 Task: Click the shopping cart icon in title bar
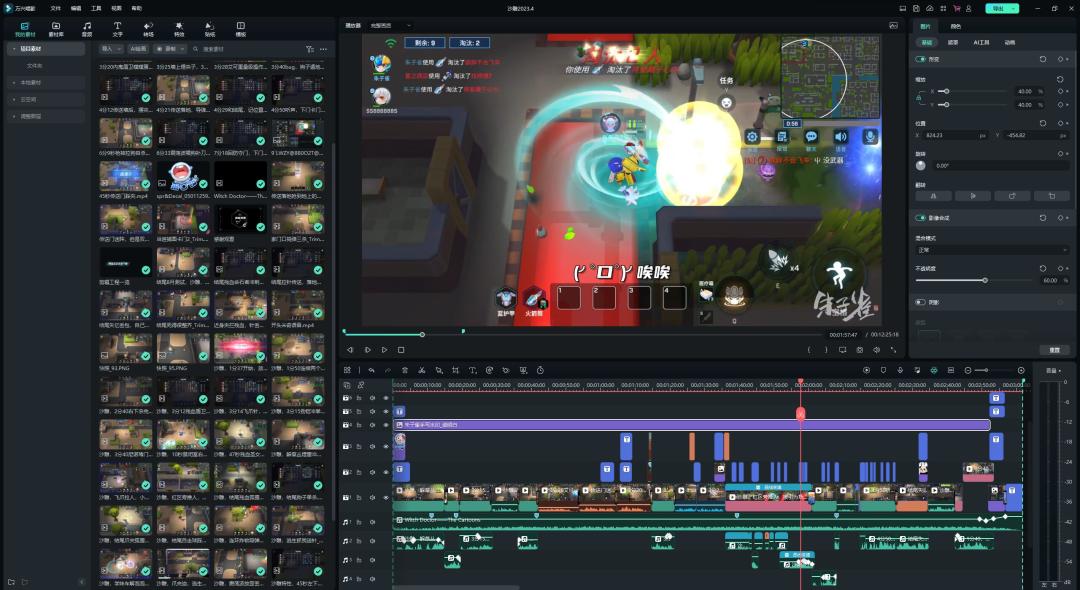(958, 8)
